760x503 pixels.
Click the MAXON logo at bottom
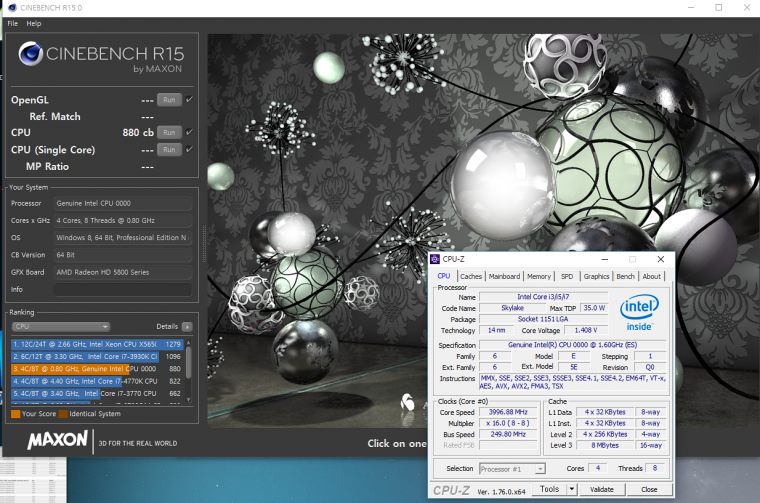57,440
